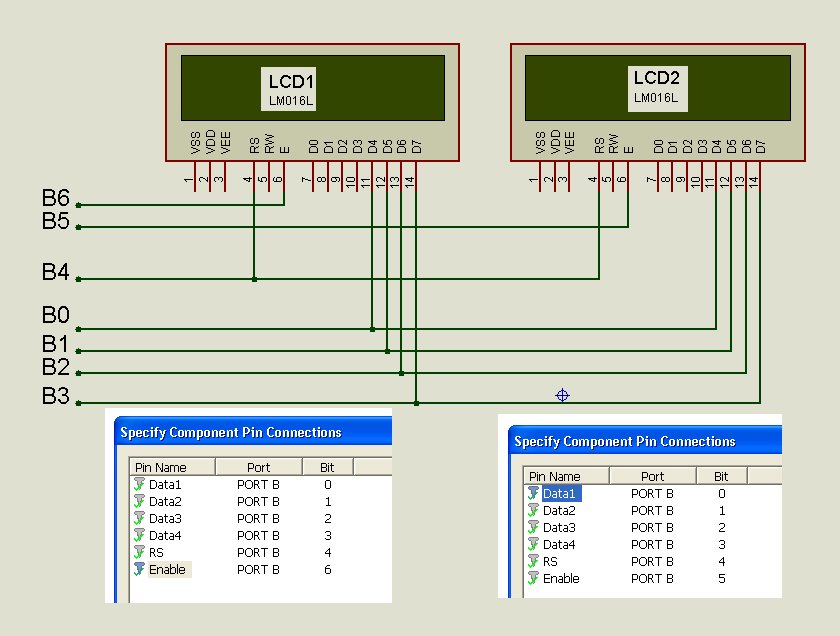Click Data1 pin icon in left dialog
This screenshot has height=636, width=840.
point(139,484)
